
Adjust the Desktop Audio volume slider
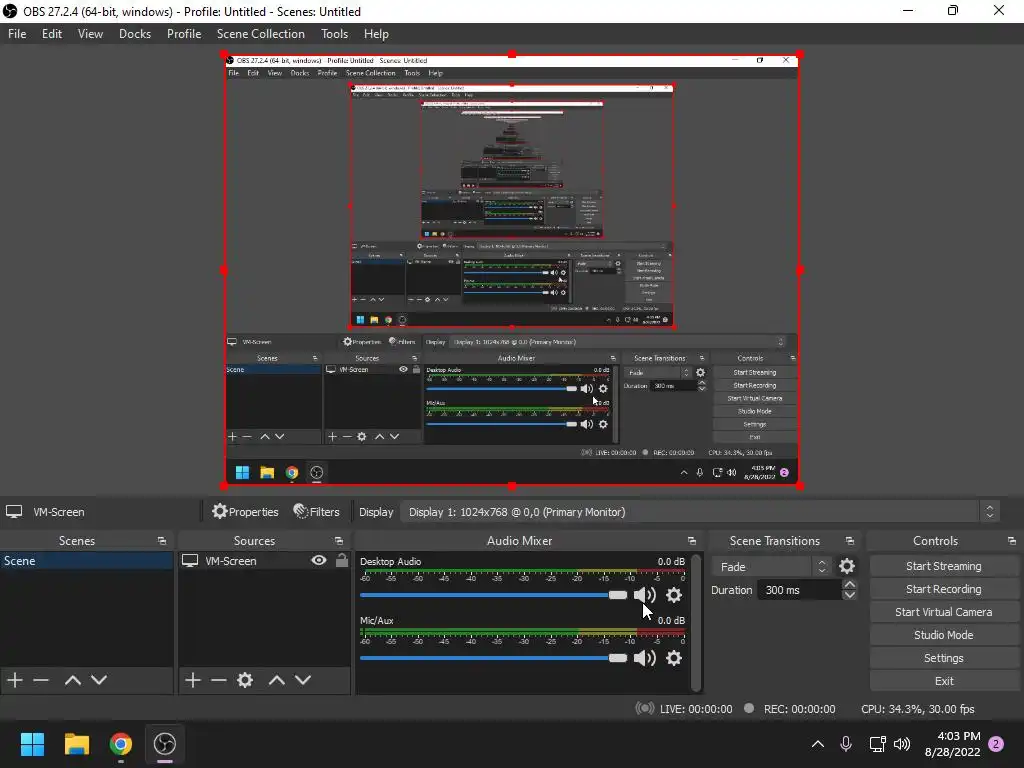[x=493, y=595]
